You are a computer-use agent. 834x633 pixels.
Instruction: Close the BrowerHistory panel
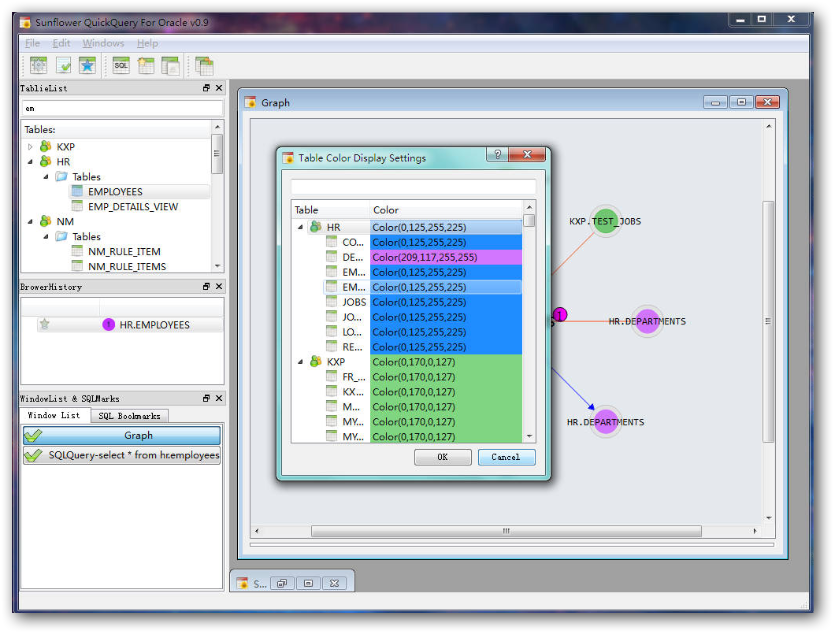click(x=219, y=286)
